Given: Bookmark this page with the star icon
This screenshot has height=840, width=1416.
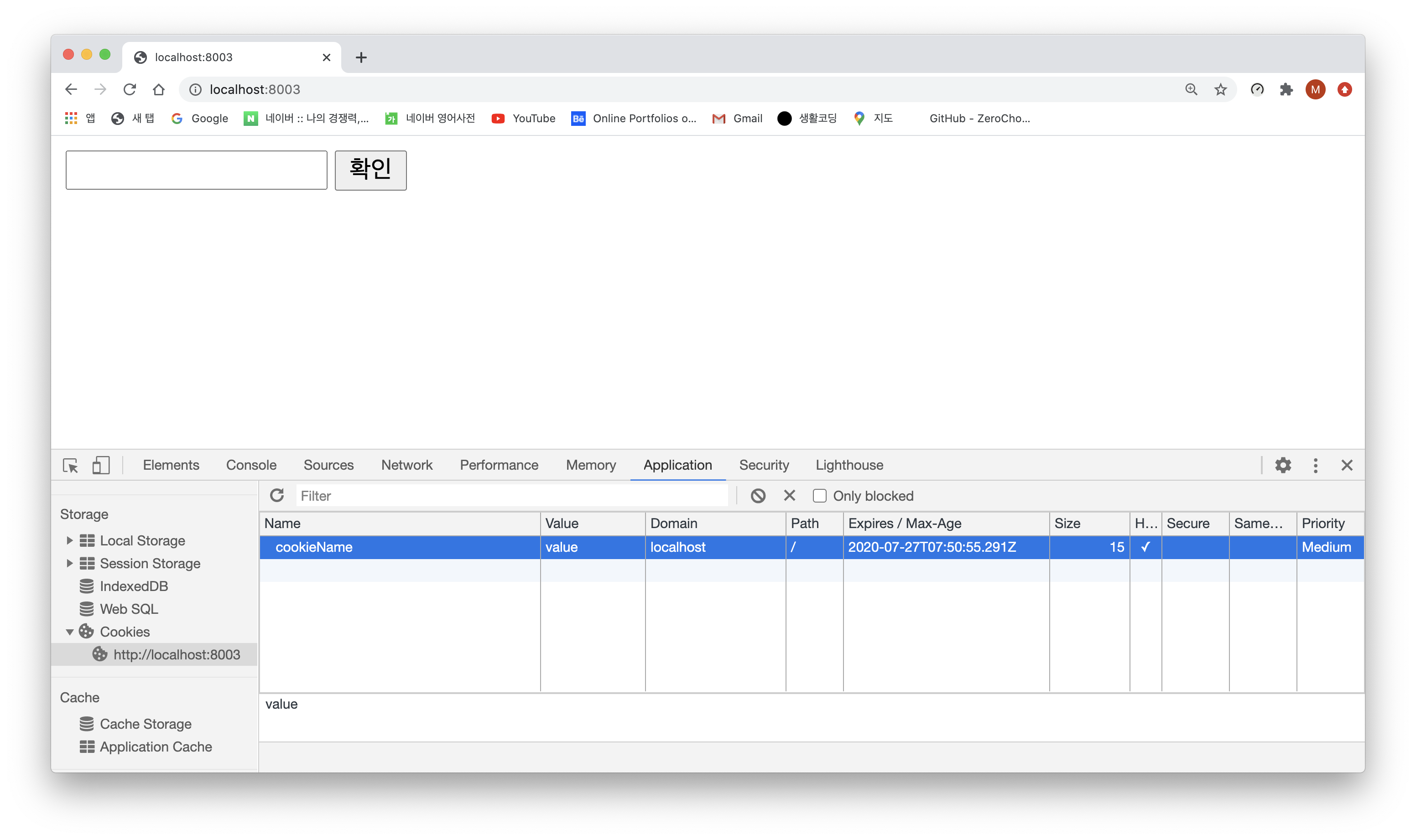Looking at the screenshot, I should (1221, 89).
